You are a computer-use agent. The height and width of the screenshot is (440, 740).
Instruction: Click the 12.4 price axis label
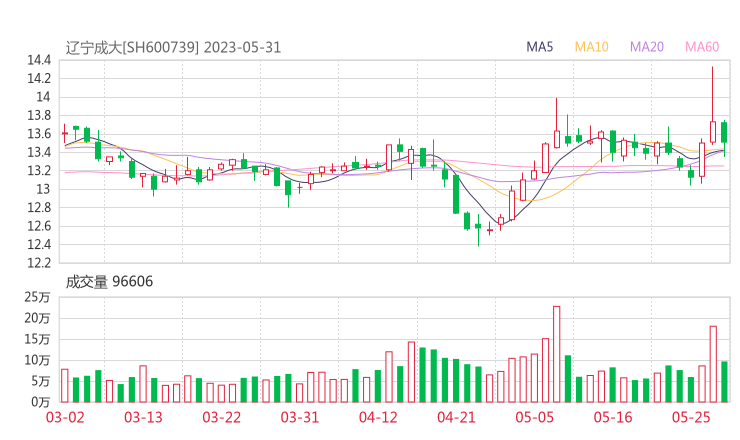coord(39,244)
